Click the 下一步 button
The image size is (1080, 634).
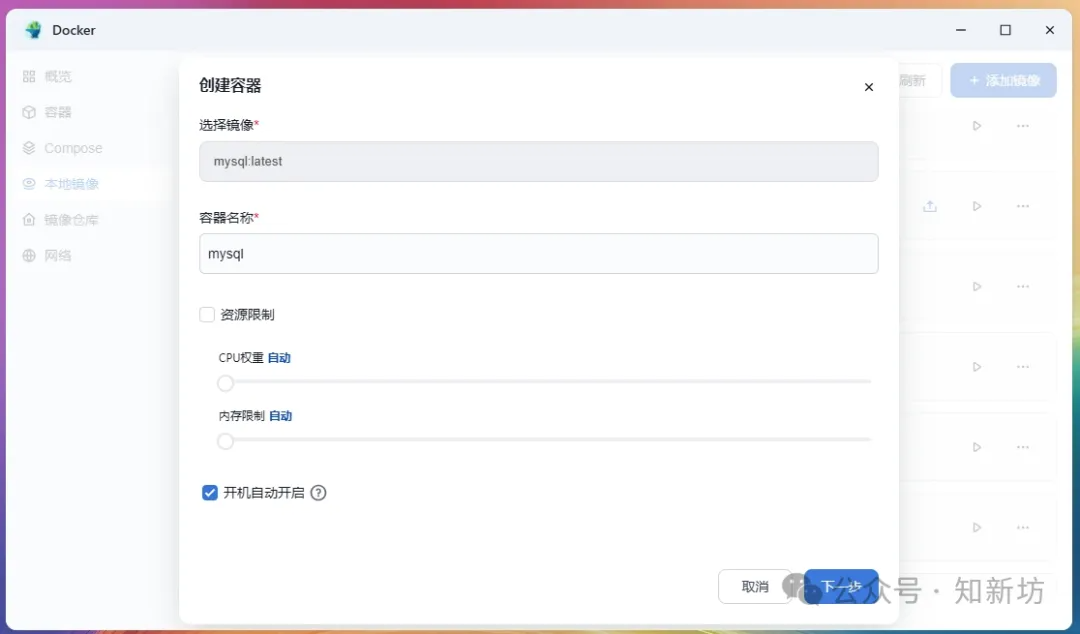pos(841,587)
